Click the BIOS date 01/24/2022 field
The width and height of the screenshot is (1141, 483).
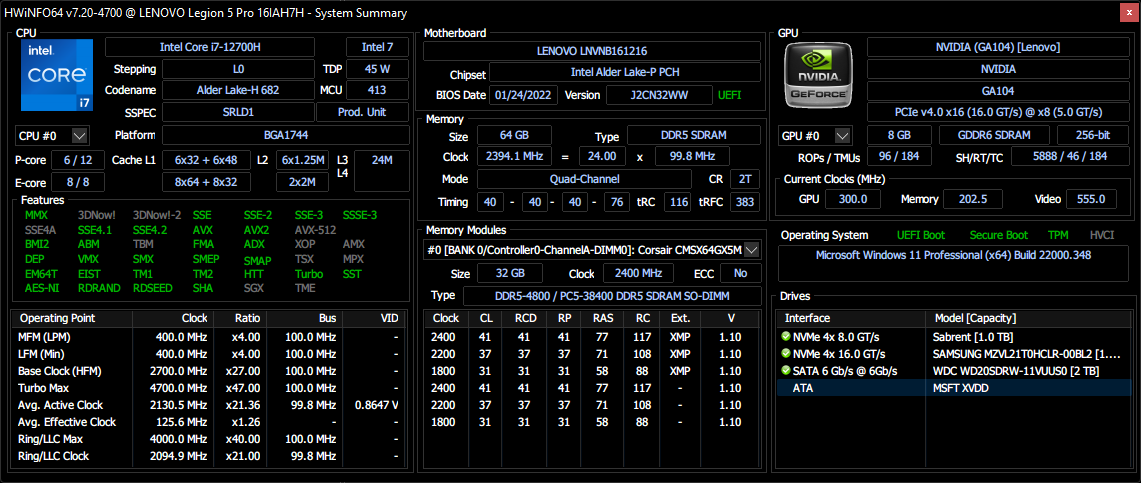[x=525, y=95]
